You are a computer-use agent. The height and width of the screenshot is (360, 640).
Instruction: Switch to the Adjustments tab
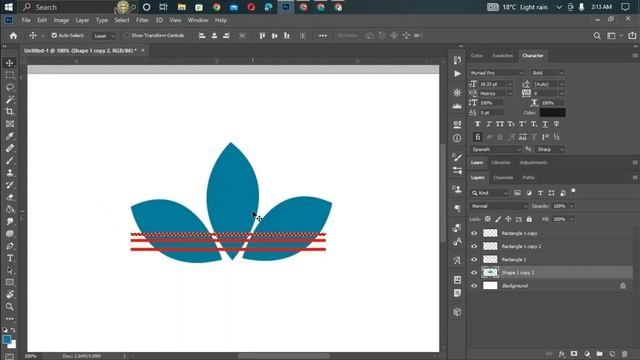[533, 162]
